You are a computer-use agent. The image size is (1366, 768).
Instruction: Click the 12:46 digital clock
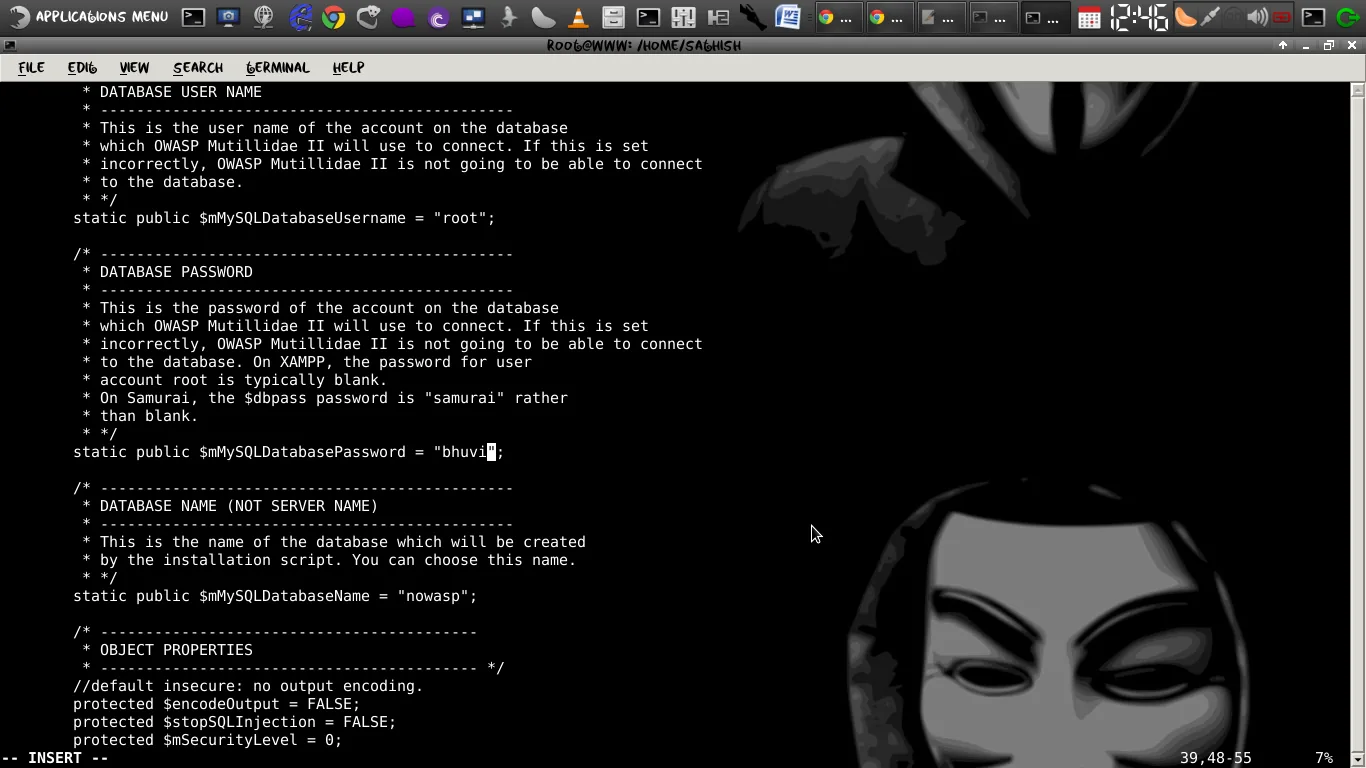(1139, 17)
